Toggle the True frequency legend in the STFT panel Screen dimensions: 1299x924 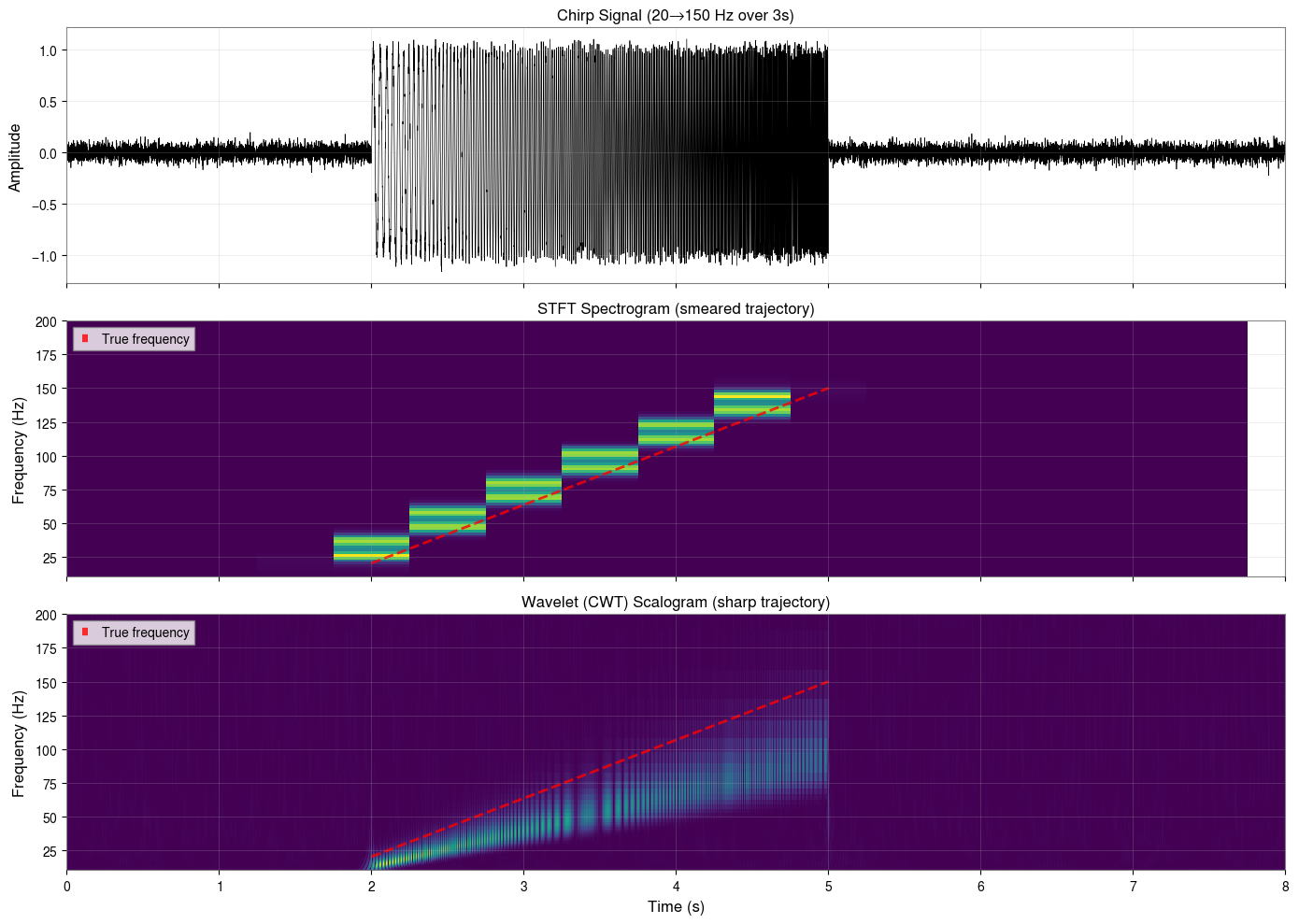pyautogui.click(x=134, y=339)
